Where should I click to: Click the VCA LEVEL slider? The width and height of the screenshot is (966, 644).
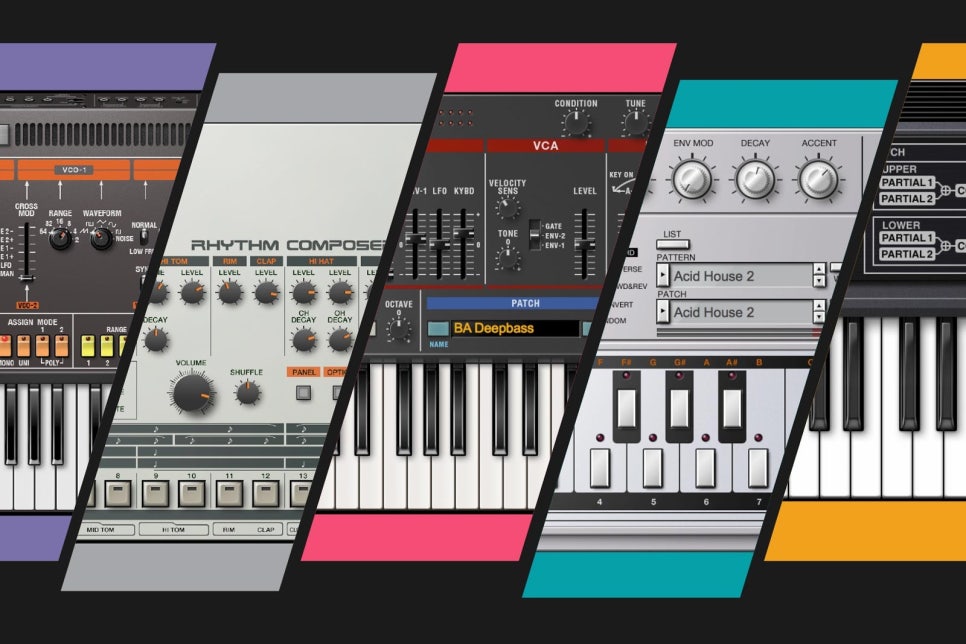pyautogui.click(x=584, y=244)
